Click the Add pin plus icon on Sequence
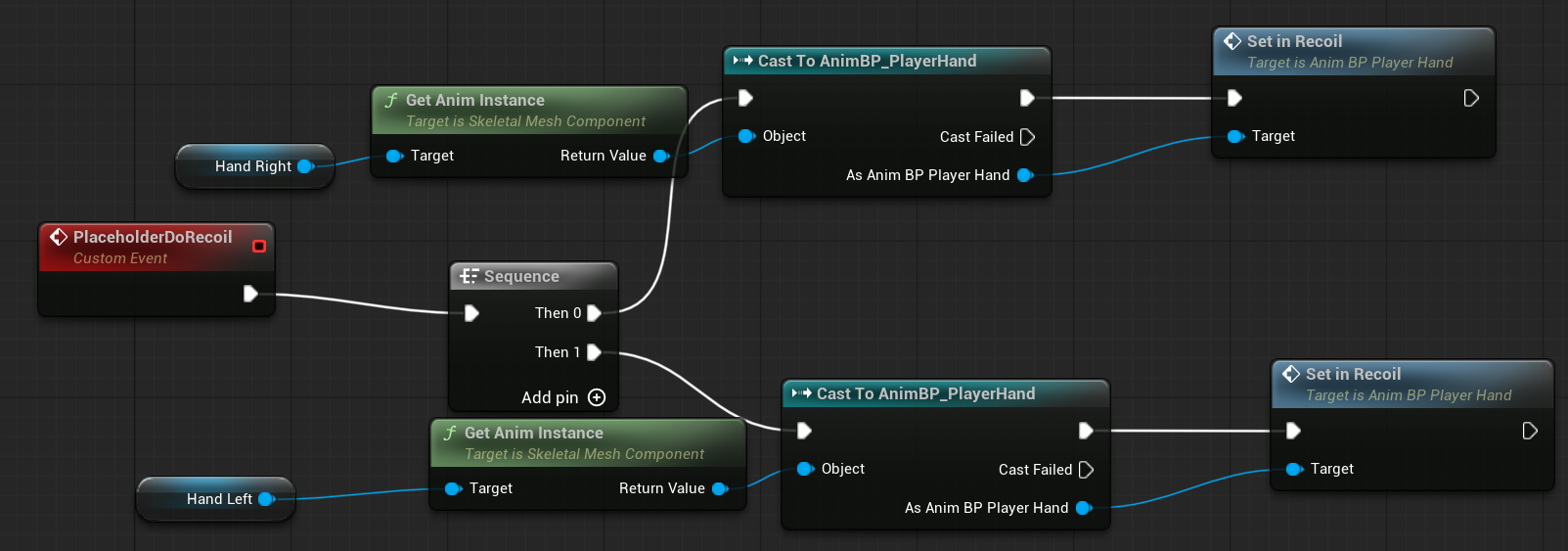 tap(597, 397)
